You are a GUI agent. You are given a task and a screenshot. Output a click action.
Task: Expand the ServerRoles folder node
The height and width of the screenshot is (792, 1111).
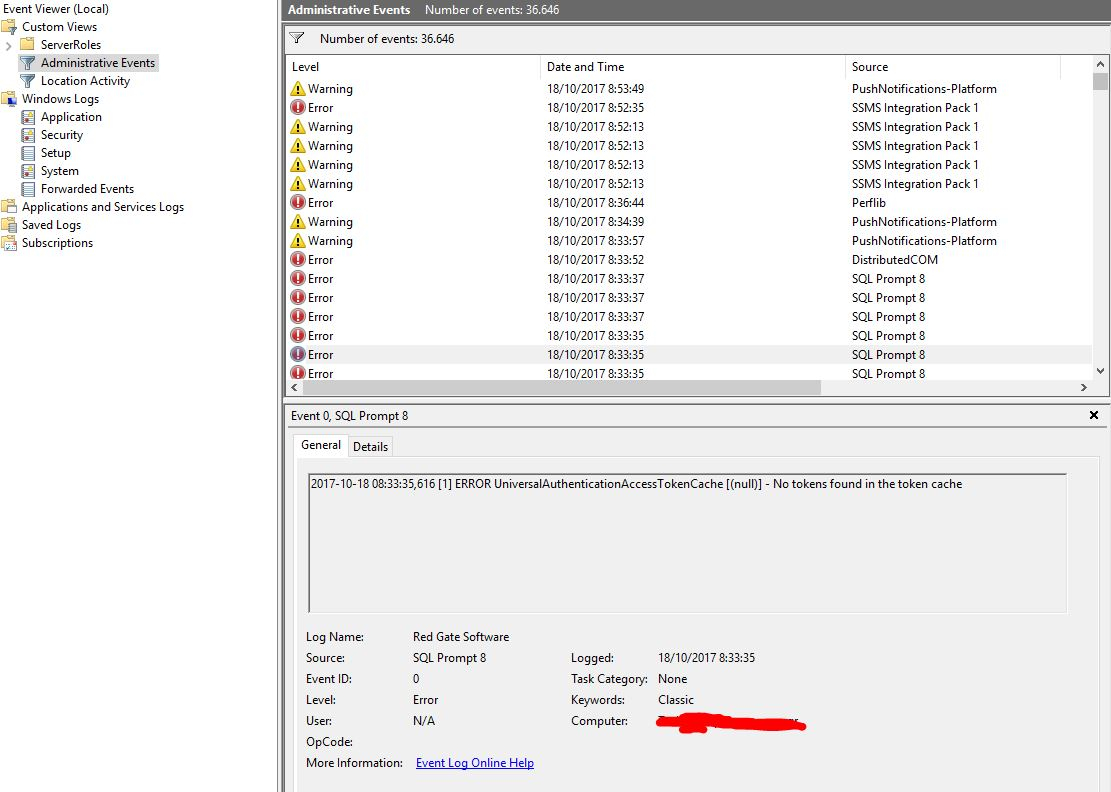(x=9, y=45)
